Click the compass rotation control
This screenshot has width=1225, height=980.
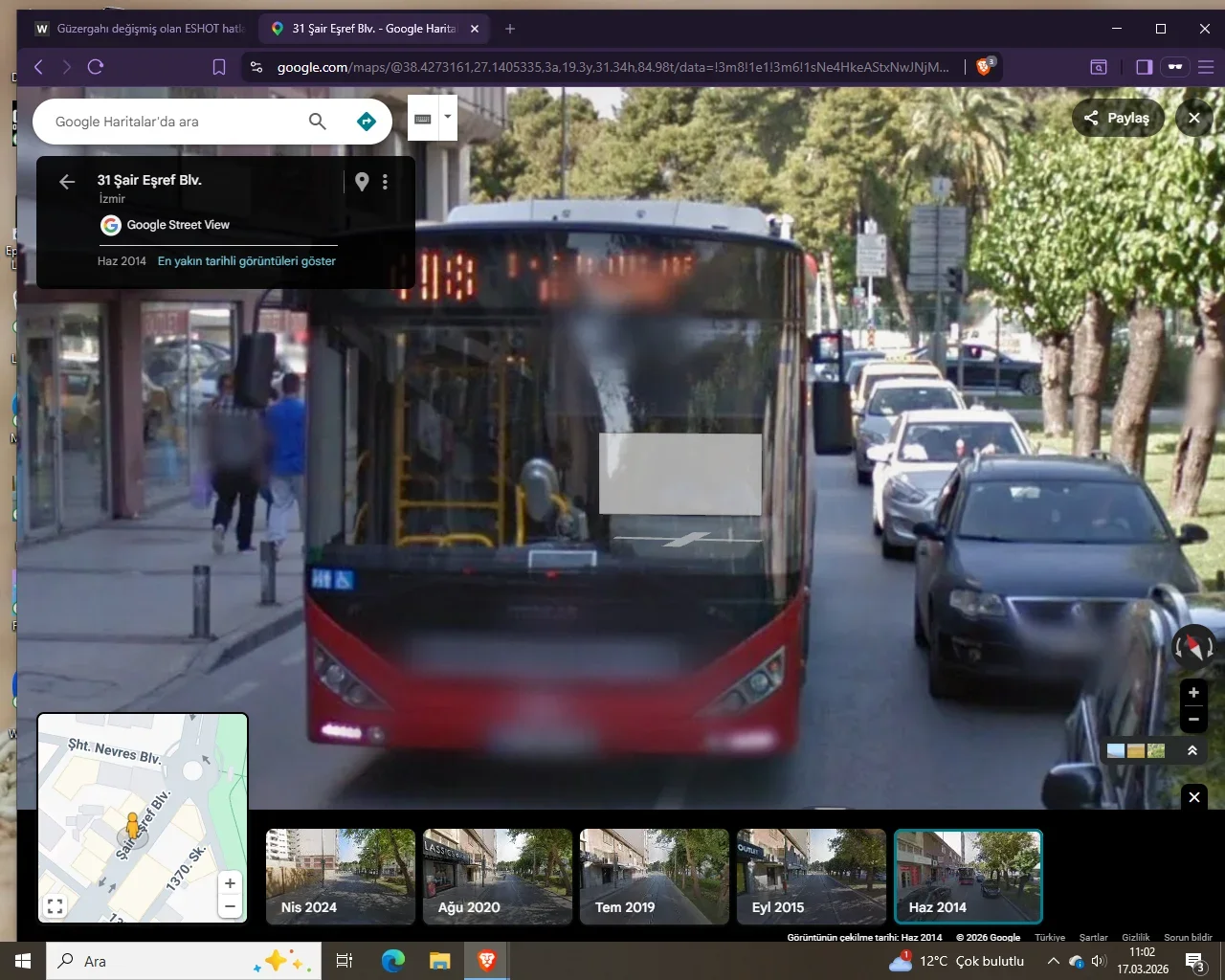coord(1193,646)
